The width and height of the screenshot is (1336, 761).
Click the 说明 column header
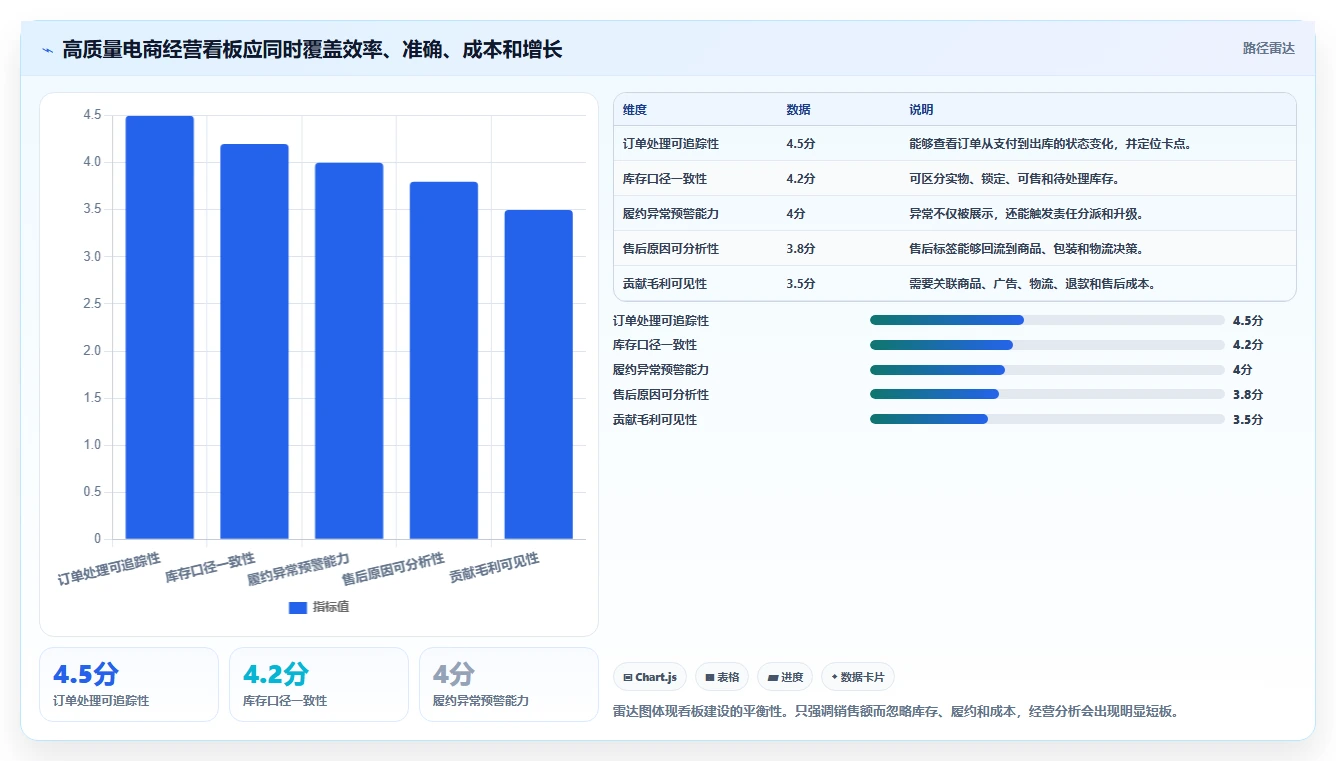921,110
